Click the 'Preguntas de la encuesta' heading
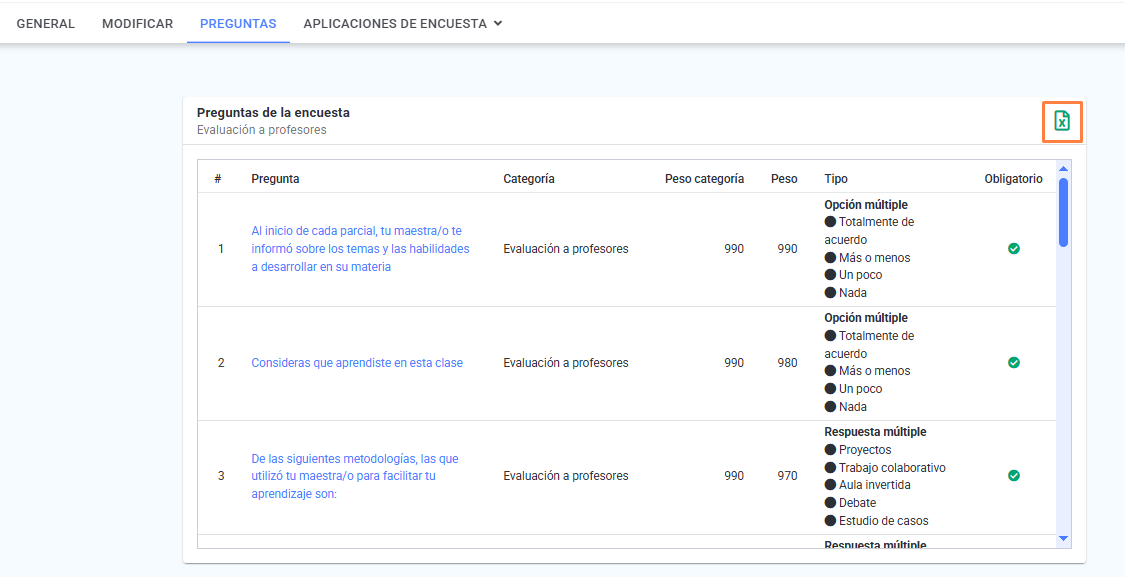This screenshot has width=1125, height=577. pyautogui.click(x=273, y=113)
